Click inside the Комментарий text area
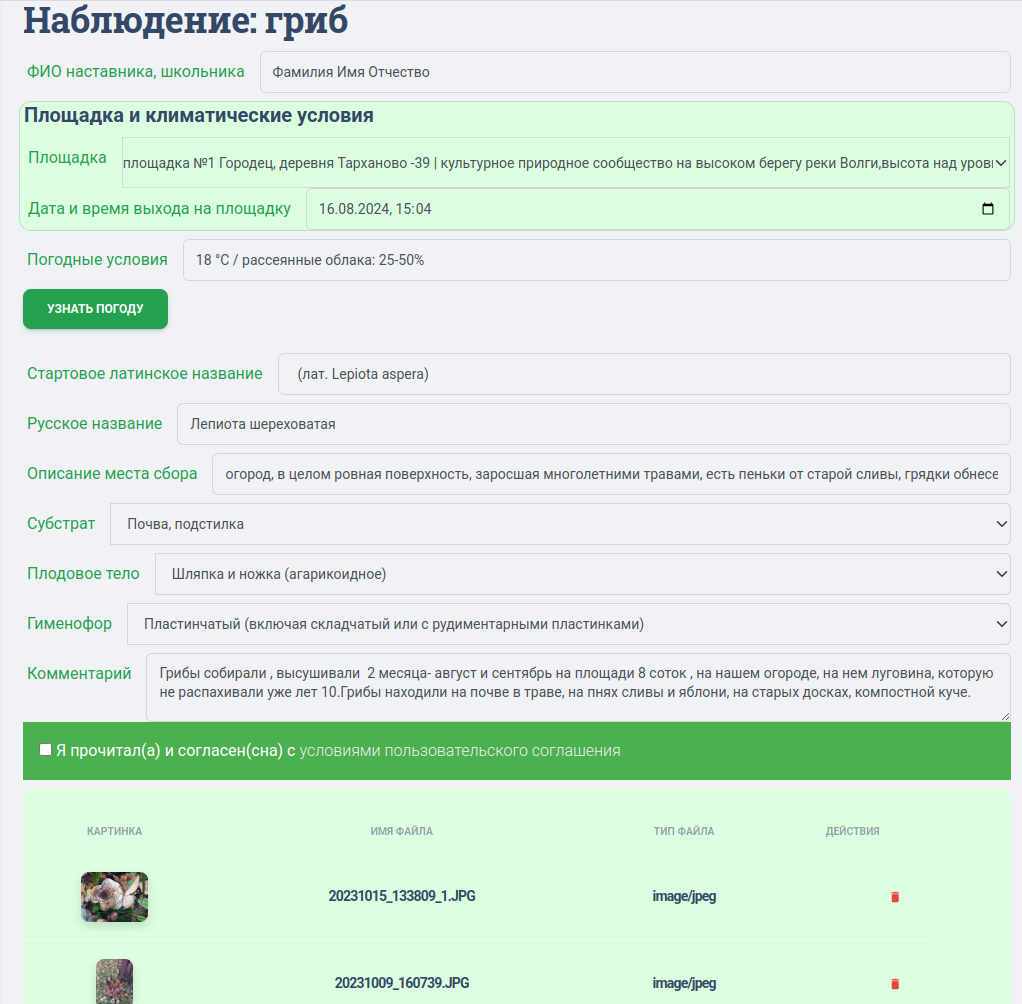This screenshot has height=1004, width=1022. click(577, 686)
